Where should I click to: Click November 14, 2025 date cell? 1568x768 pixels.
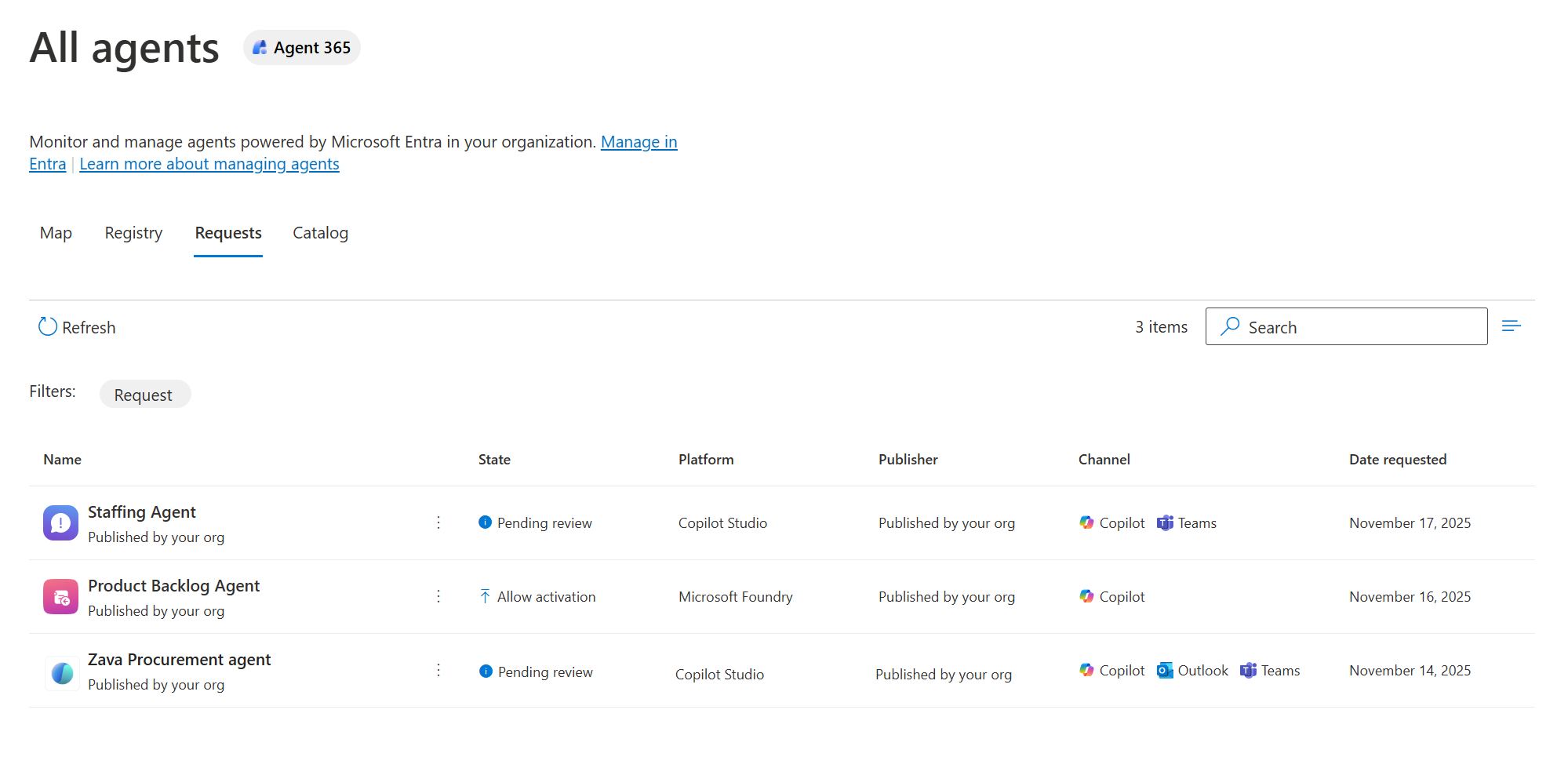click(x=1410, y=671)
